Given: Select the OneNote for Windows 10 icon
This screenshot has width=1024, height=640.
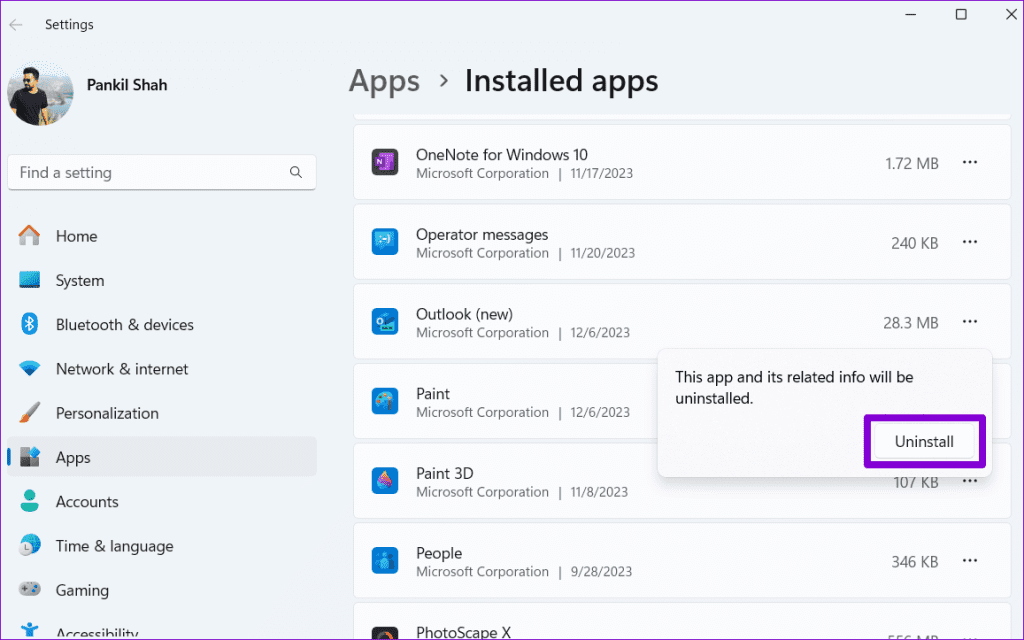Looking at the screenshot, I should (x=385, y=161).
